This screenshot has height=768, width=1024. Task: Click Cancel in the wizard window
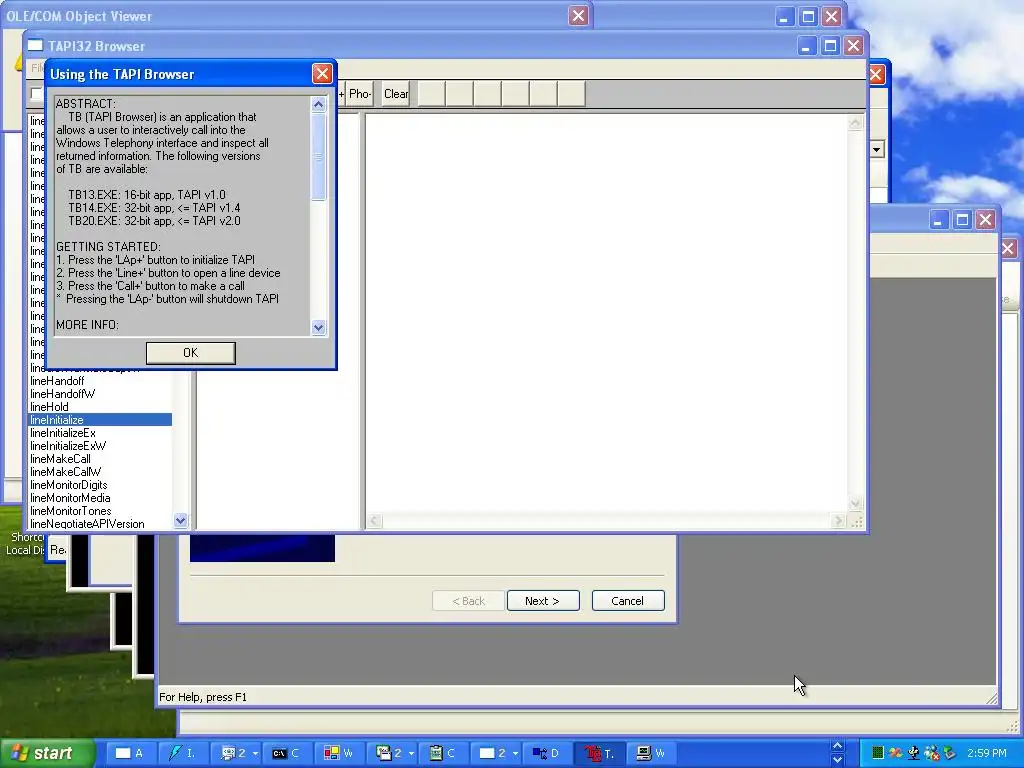coord(628,601)
